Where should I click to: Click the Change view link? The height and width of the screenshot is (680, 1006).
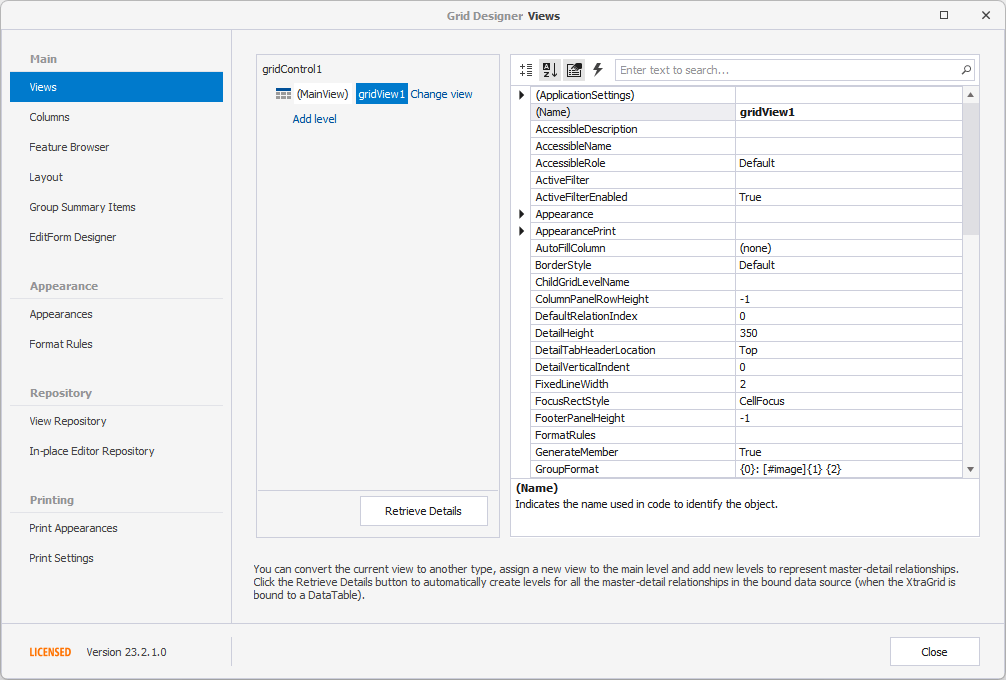[441, 94]
